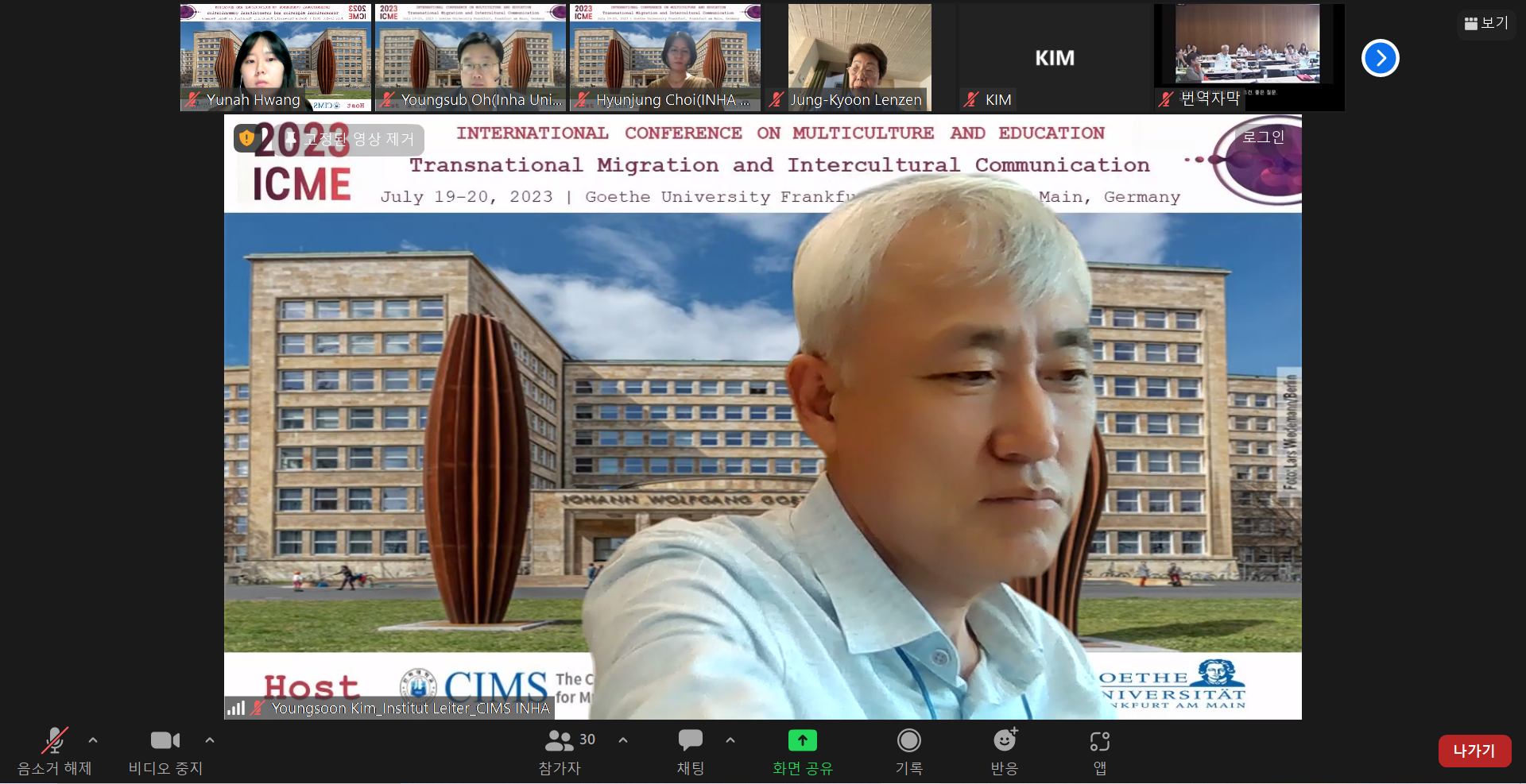This screenshot has width=1526, height=784.
Task: Click muted mic icon on Jung-Kyoon Lenzen
Action: click(777, 99)
